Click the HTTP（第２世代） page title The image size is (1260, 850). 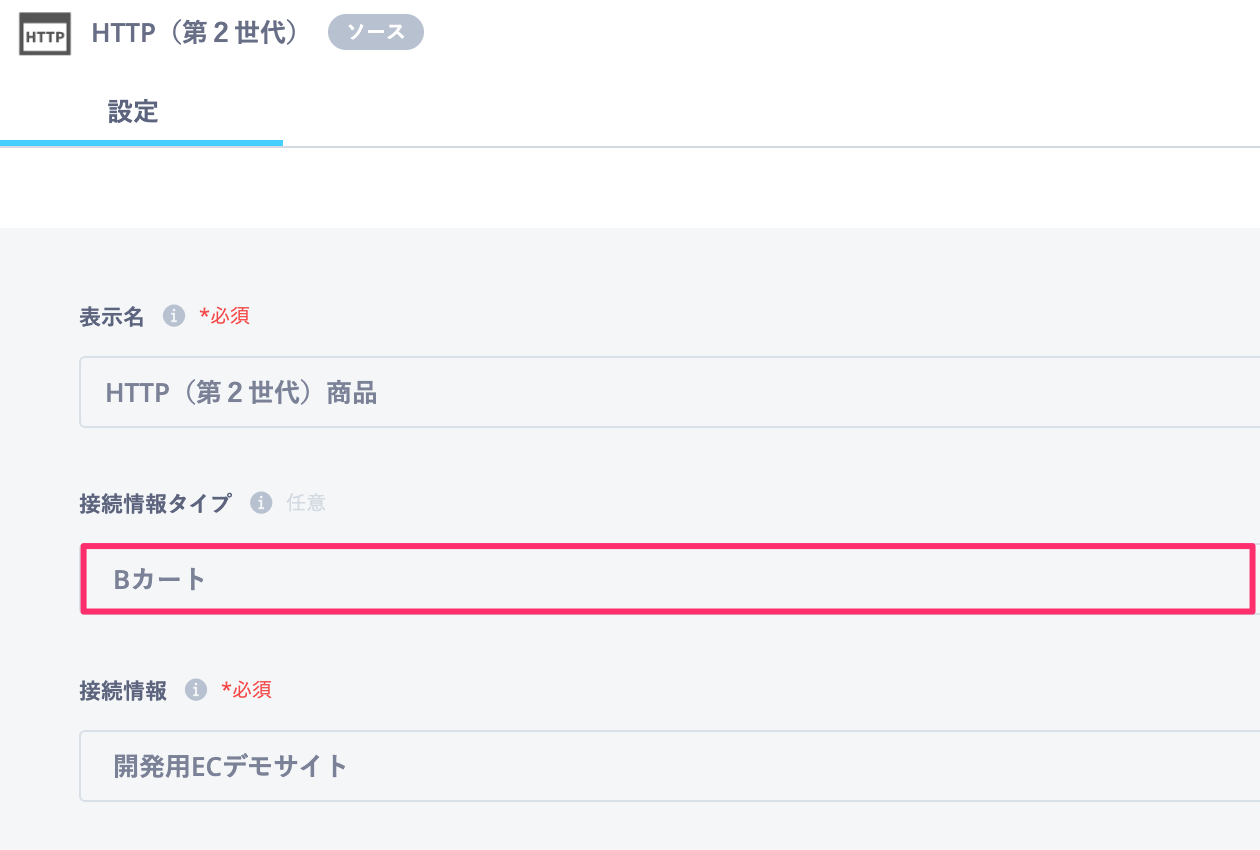click(x=196, y=33)
